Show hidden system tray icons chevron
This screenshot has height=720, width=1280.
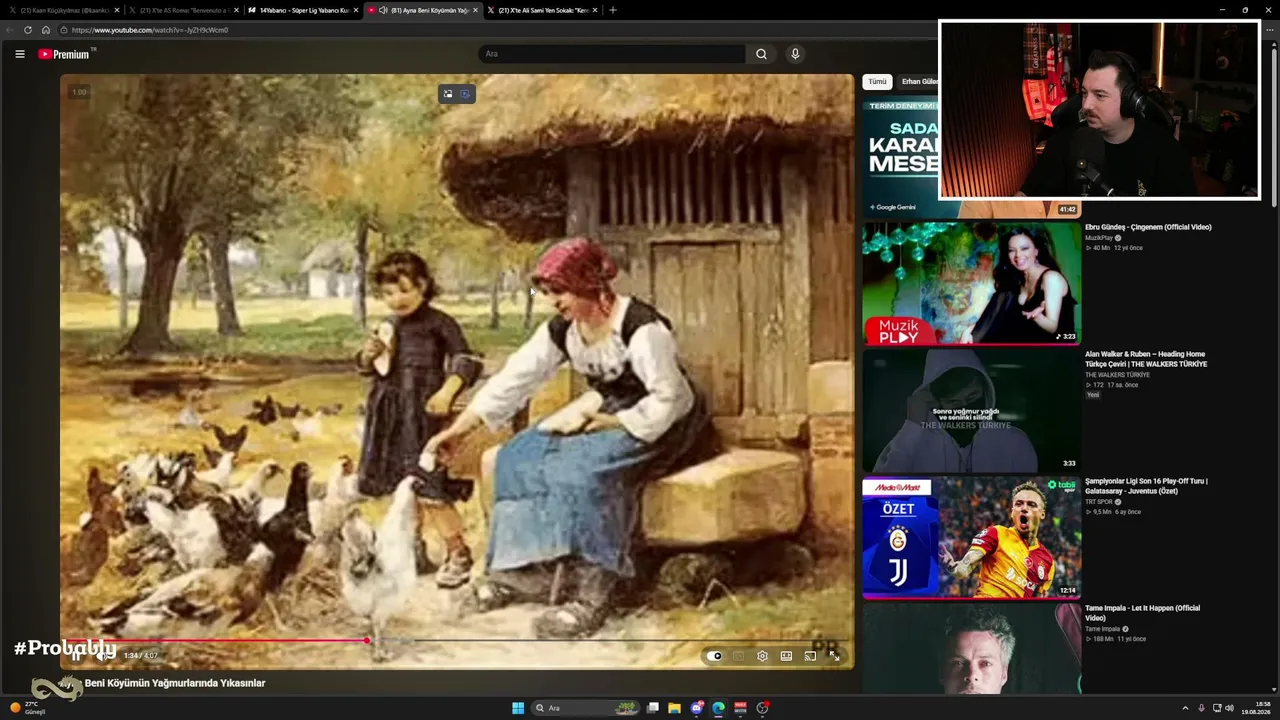coord(1186,708)
